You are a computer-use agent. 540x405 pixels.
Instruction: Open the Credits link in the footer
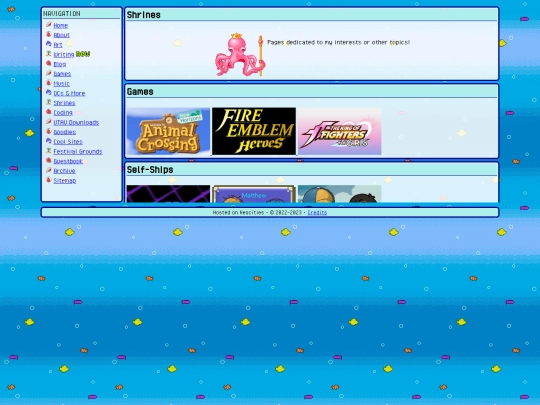tap(317, 212)
